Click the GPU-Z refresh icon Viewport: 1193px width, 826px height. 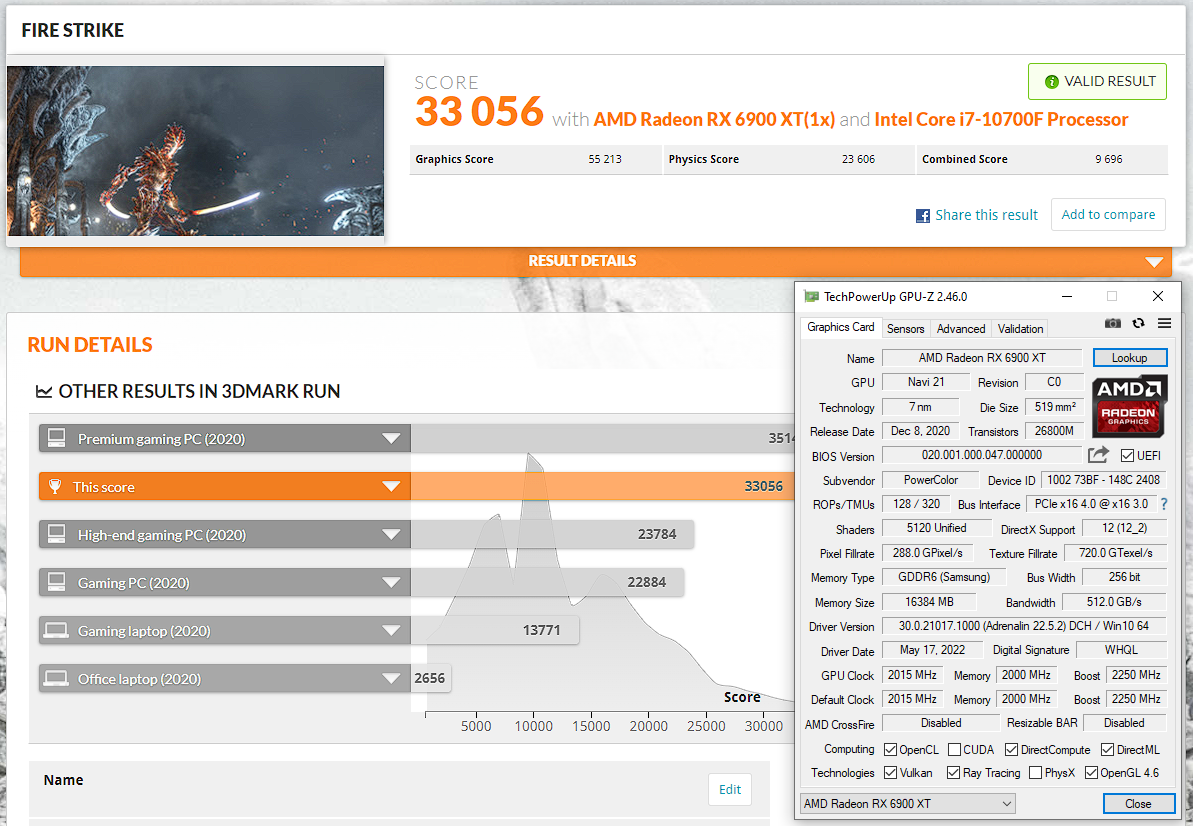click(x=1138, y=323)
